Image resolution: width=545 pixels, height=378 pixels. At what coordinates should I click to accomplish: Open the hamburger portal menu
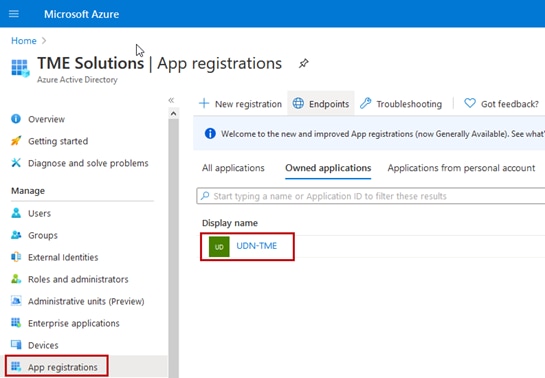(14, 14)
